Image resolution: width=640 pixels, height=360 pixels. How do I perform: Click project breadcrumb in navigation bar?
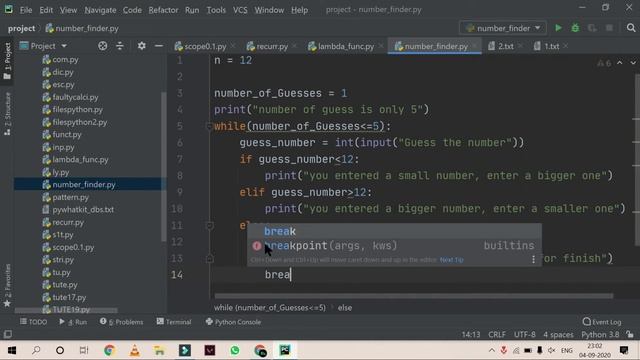pos(21,28)
